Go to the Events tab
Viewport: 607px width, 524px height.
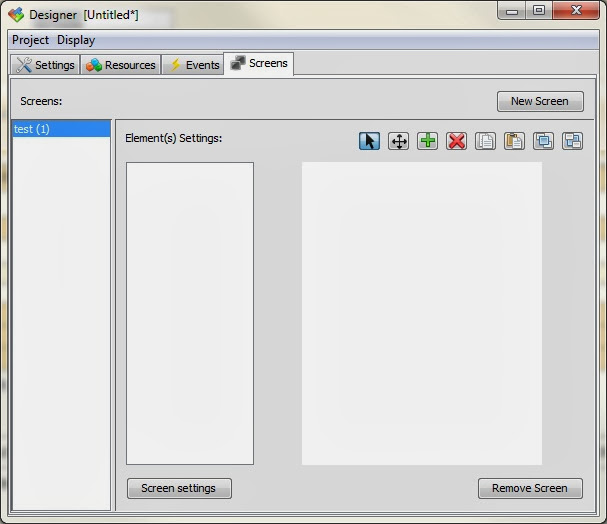193,65
